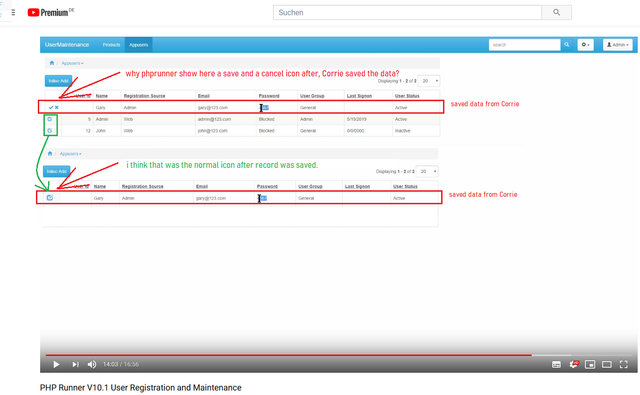
Task: Expand Appusers dropdown in the upper breadcrumb
Action: point(72,63)
